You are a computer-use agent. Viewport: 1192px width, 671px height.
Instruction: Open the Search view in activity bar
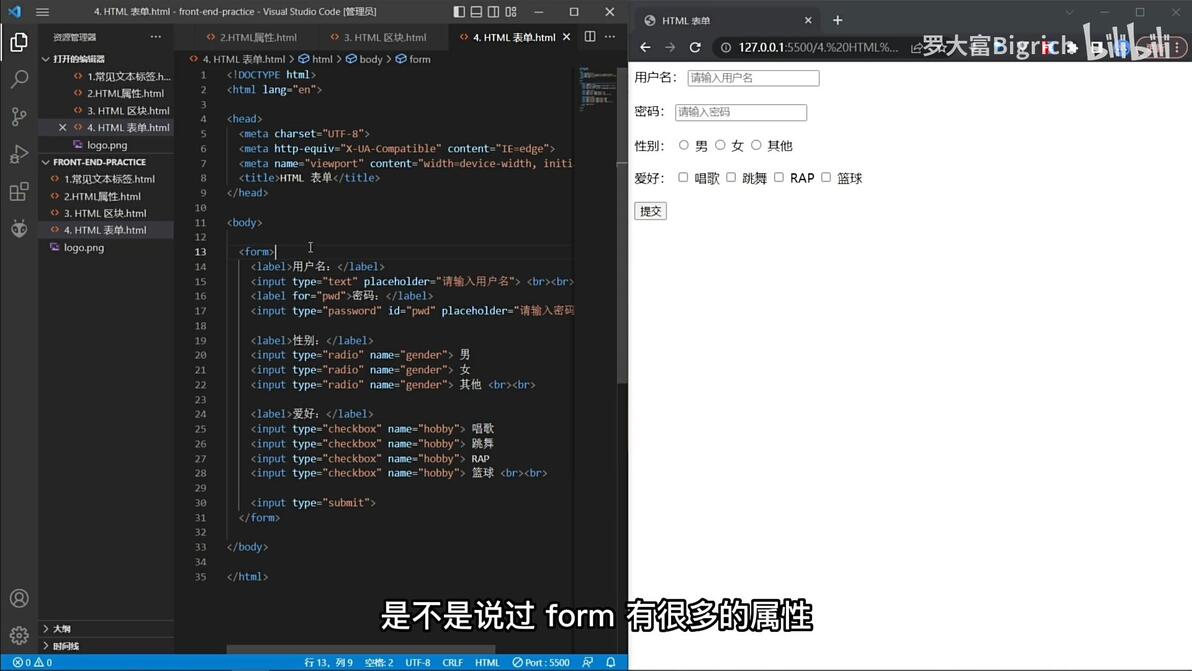19,79
